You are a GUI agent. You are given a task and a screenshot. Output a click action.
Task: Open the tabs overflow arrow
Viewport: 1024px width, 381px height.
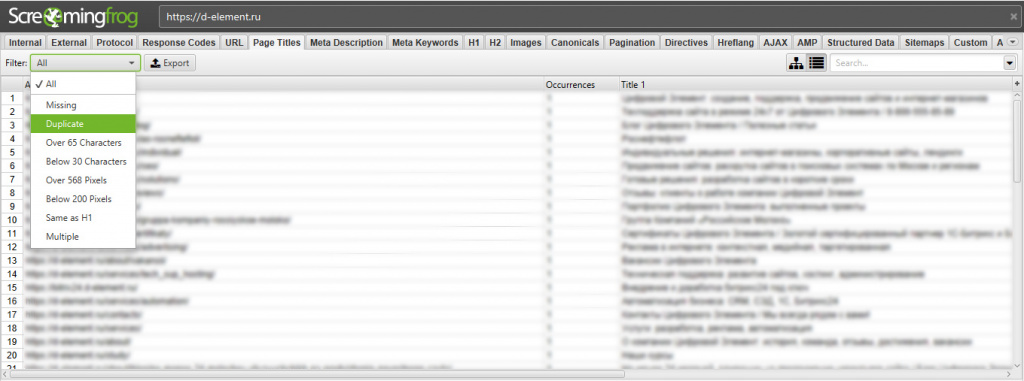[1012, 42]
